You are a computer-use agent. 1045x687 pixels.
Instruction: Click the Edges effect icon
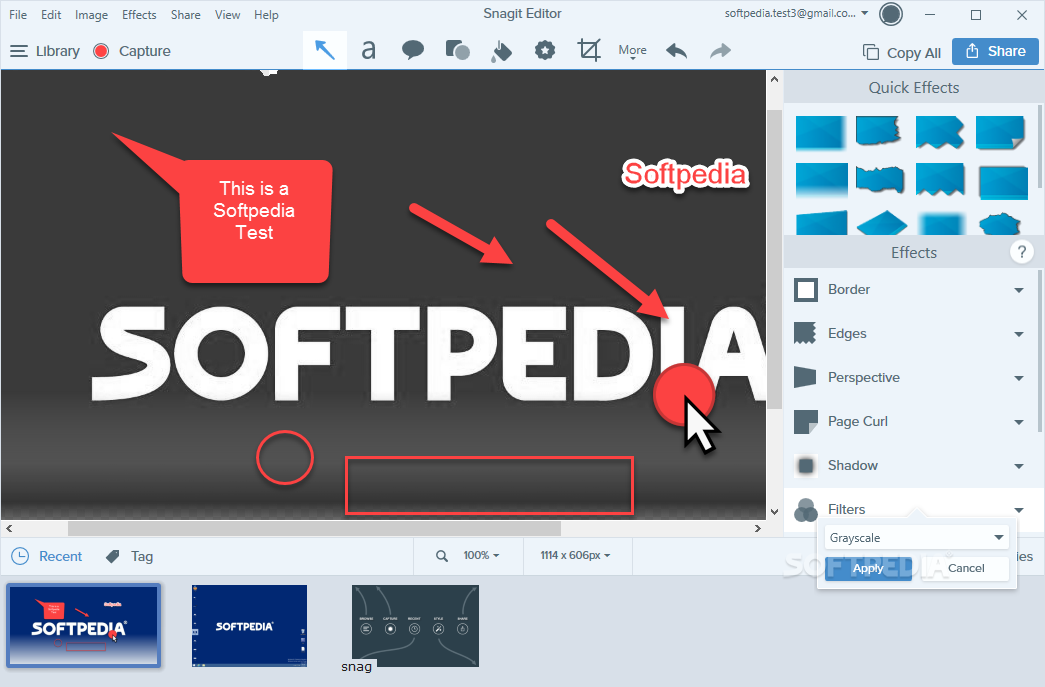(x=806, y=334)
